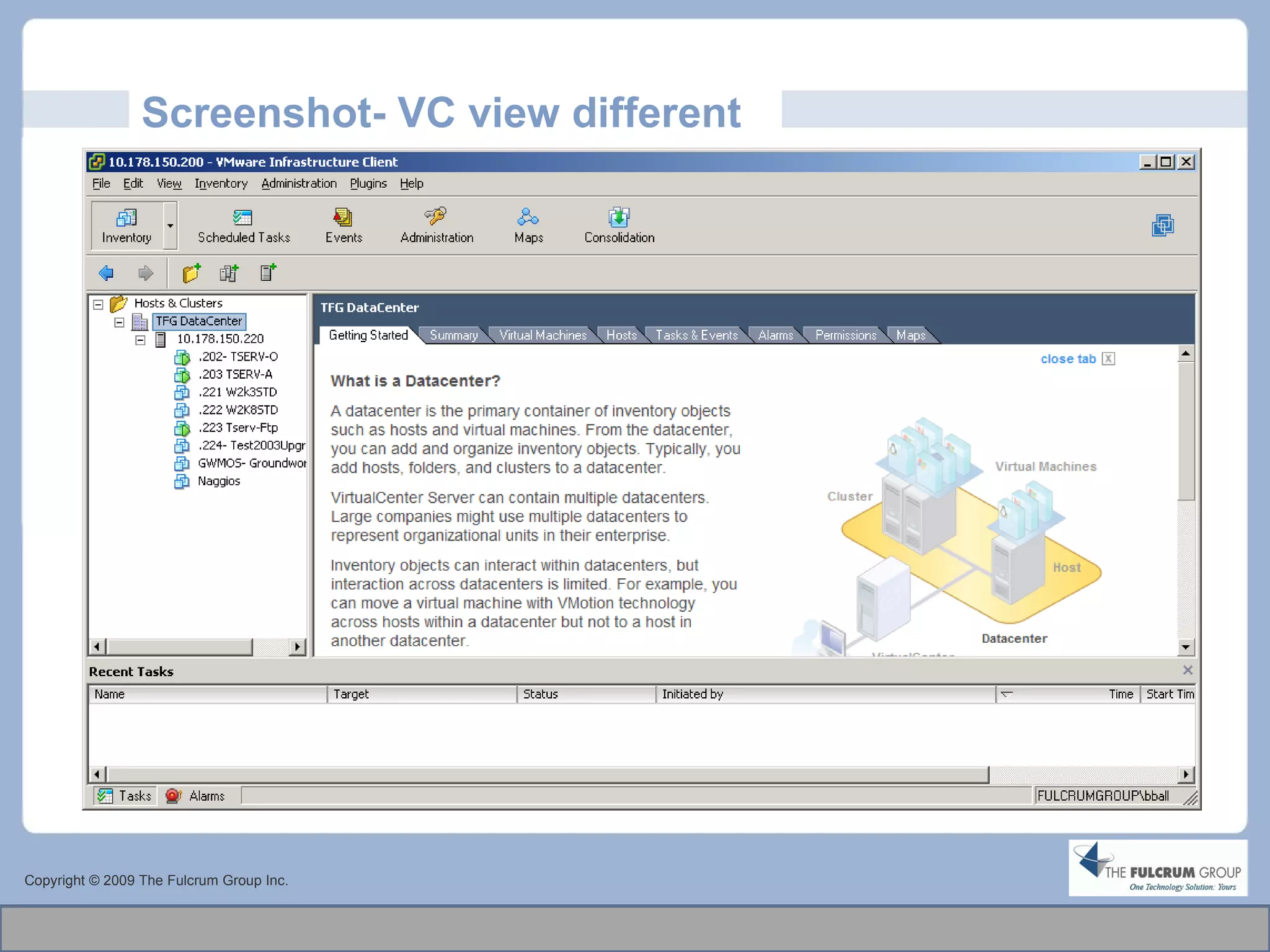Image resolution: width=1270 pixels, height=952 pixels.
Task: Switch to the Virtual Machines tab
Action: [x=543, y=335]
